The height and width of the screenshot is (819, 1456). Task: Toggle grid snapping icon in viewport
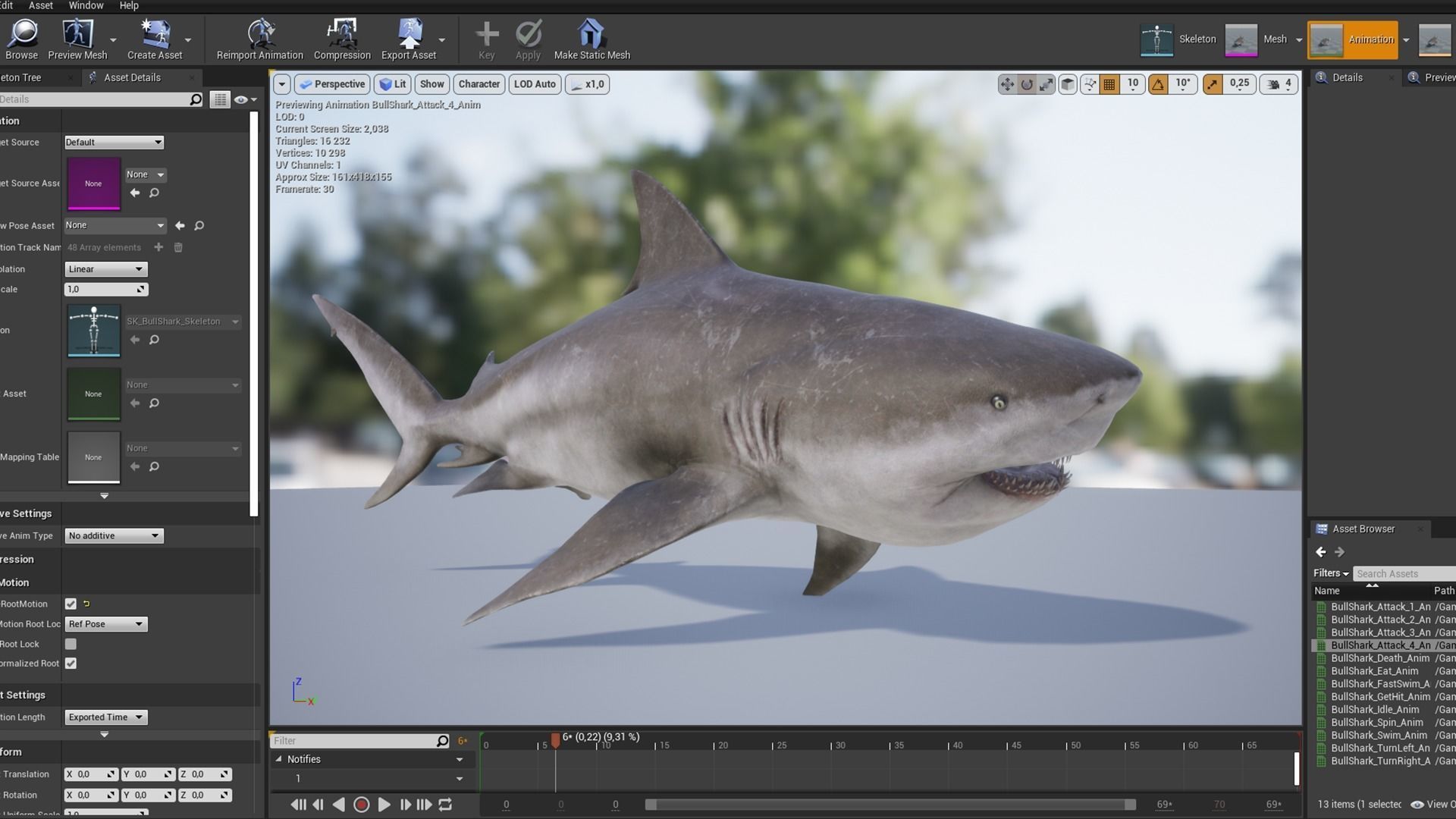(x=1109, y=84)
